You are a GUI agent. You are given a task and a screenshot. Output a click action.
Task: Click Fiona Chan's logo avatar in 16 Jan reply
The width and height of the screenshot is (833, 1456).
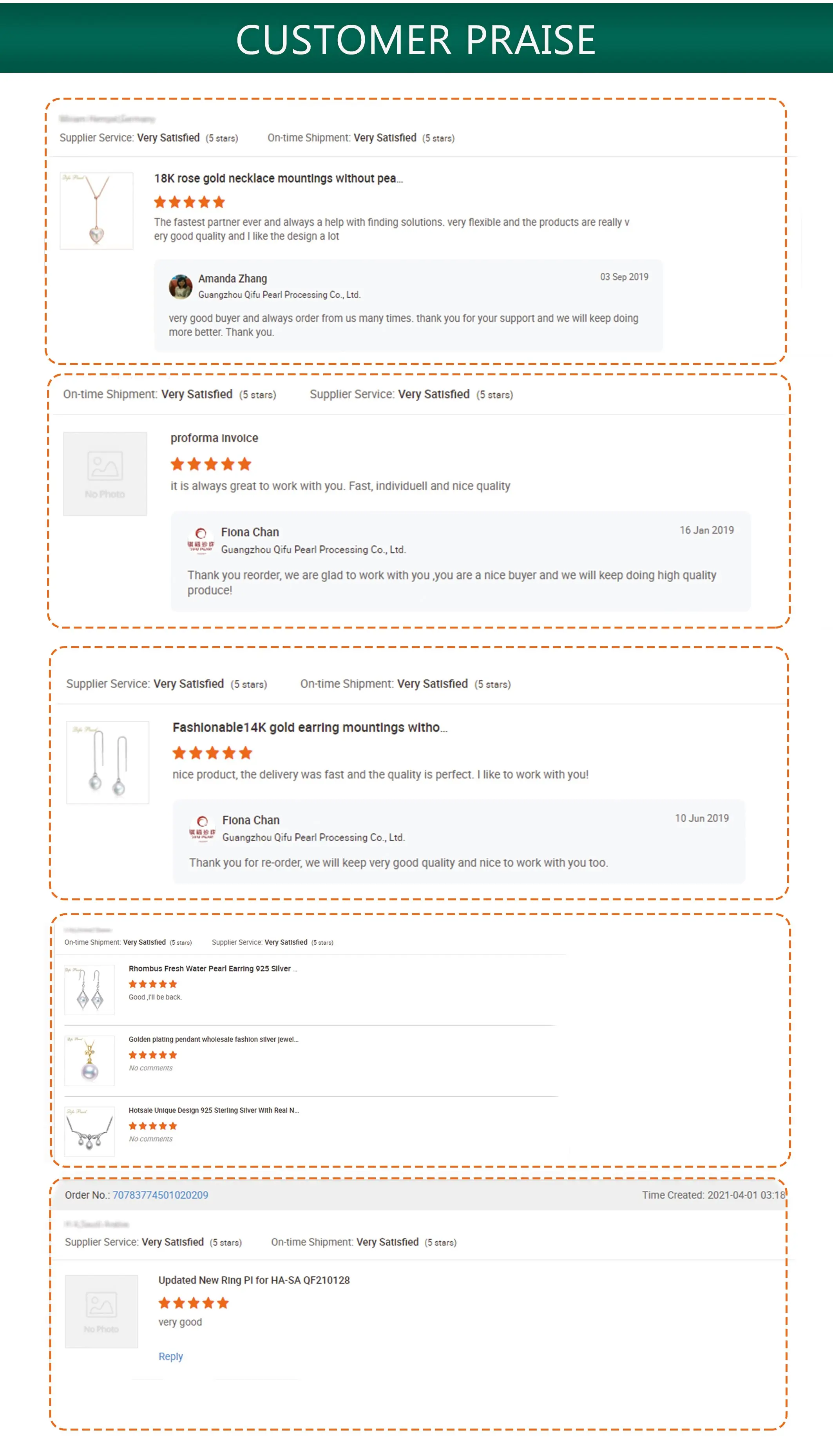click(x=201, y=540)
